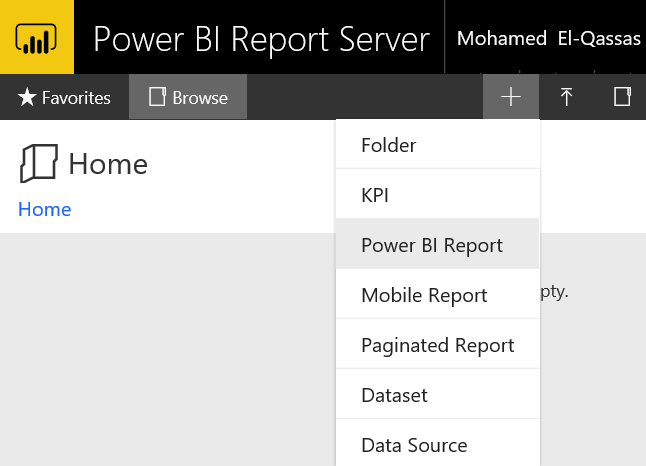Viewport: 646px width, 466px height.
Task: Switch to the Browse tab
Action: coord(188,97)
